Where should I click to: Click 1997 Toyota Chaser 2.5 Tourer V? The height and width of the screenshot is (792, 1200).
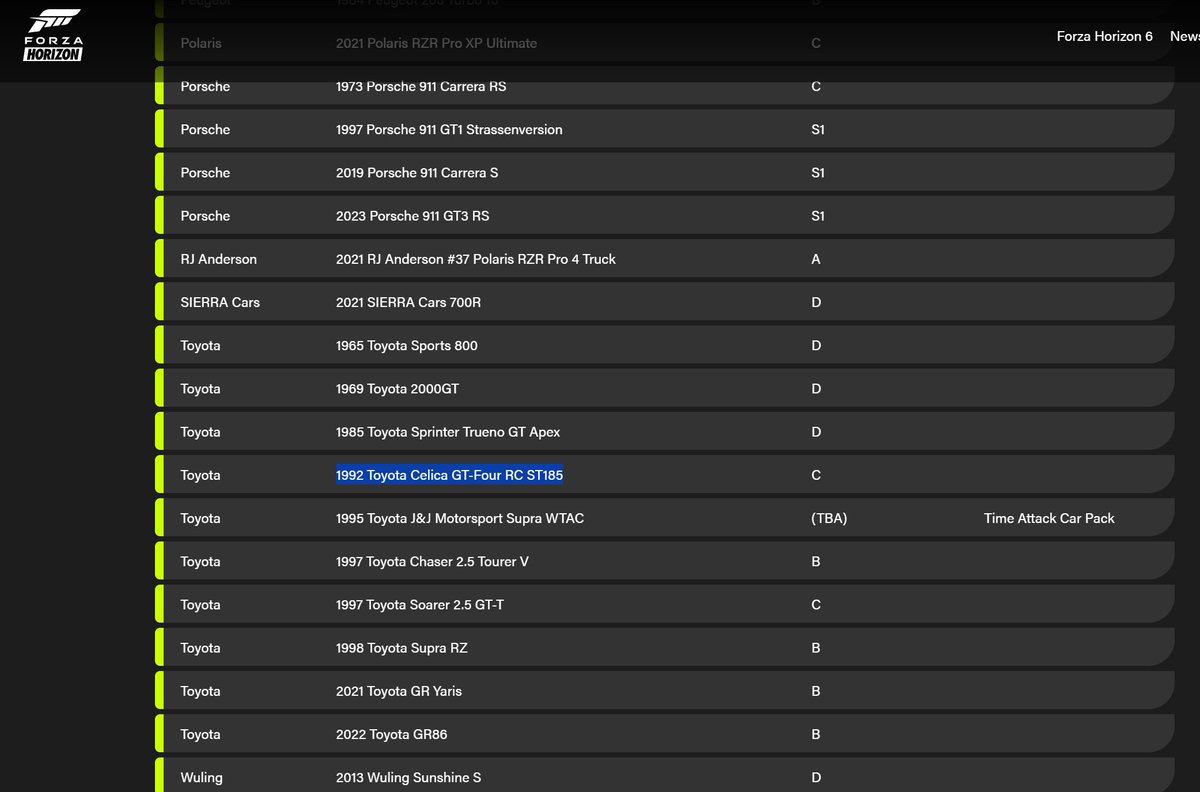[432, 561]
